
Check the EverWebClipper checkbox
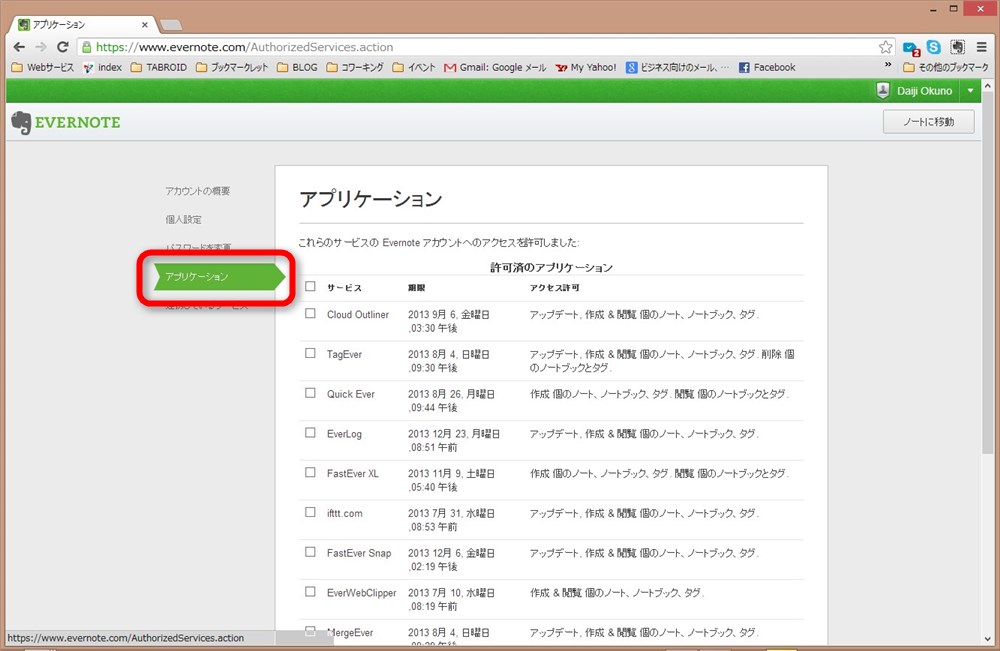pyautogui.click(x=310, y=592)
